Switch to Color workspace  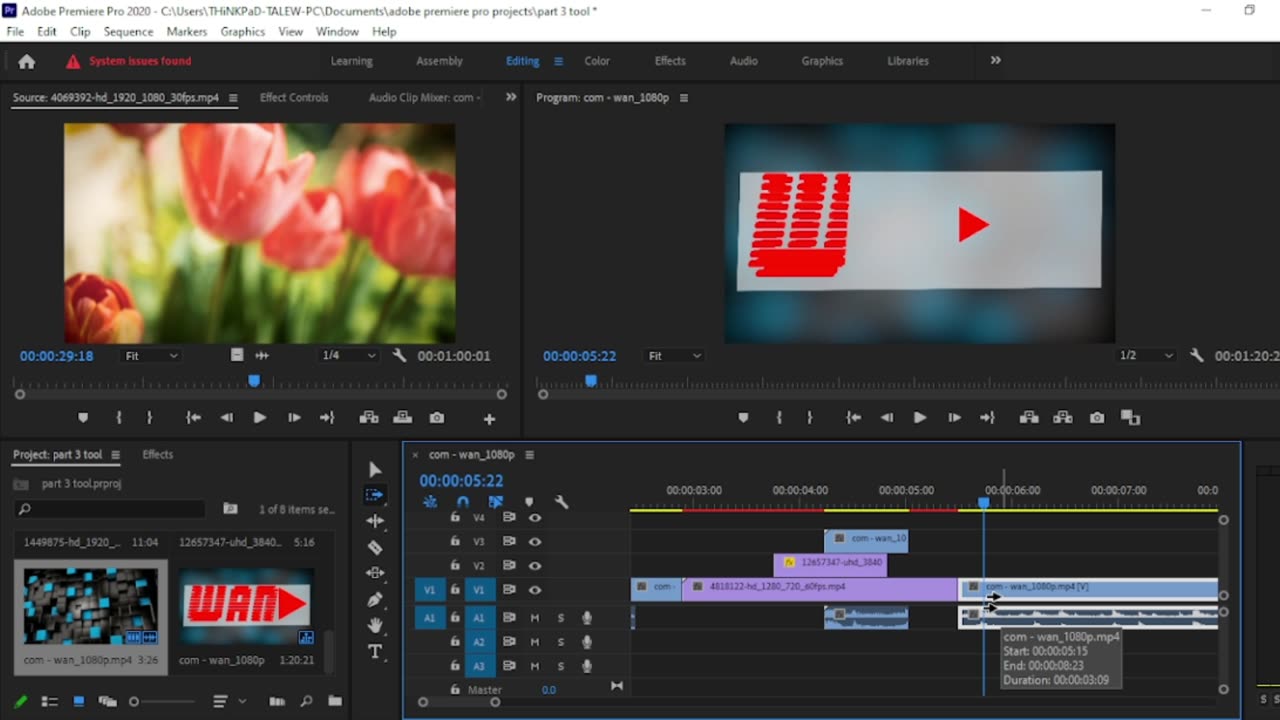click(597, 61)
